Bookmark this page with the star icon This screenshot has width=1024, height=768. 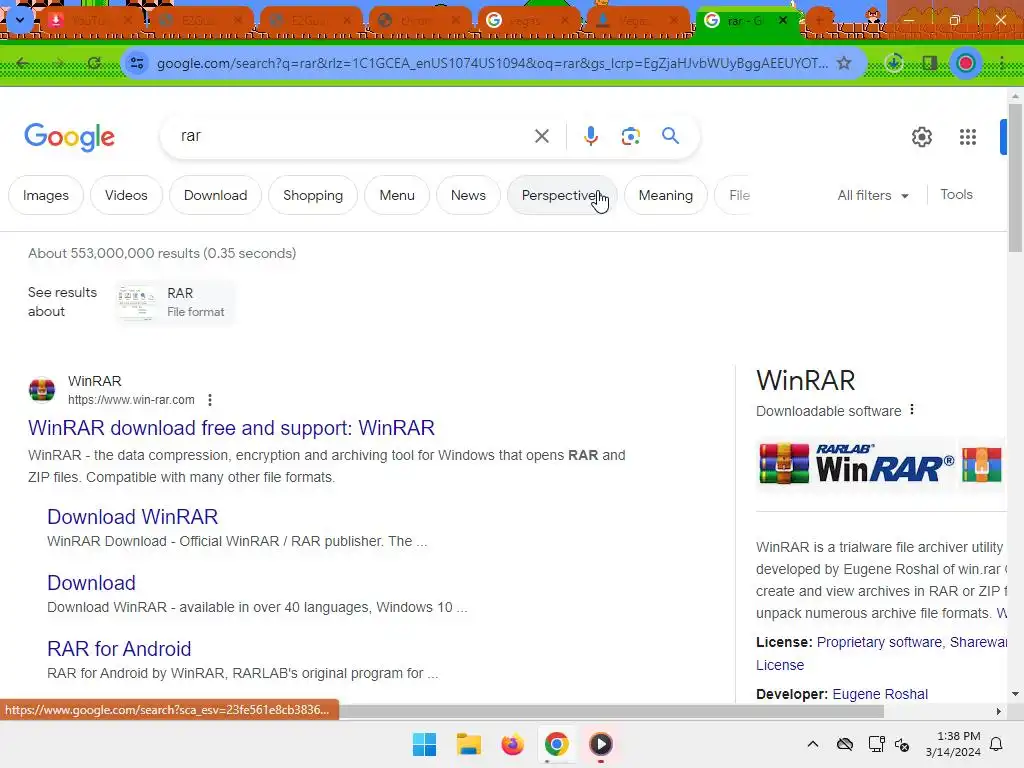point(844,63)
